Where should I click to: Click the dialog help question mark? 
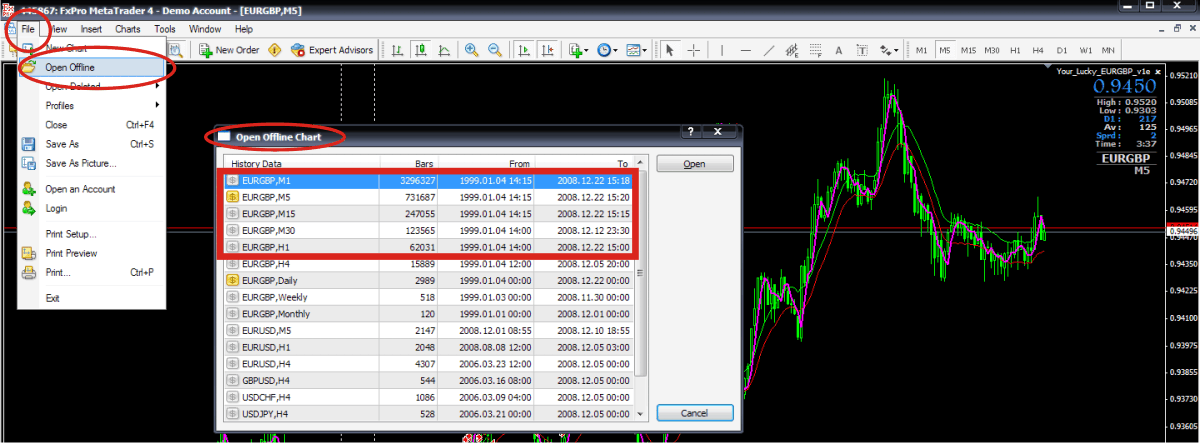point(691,131)
